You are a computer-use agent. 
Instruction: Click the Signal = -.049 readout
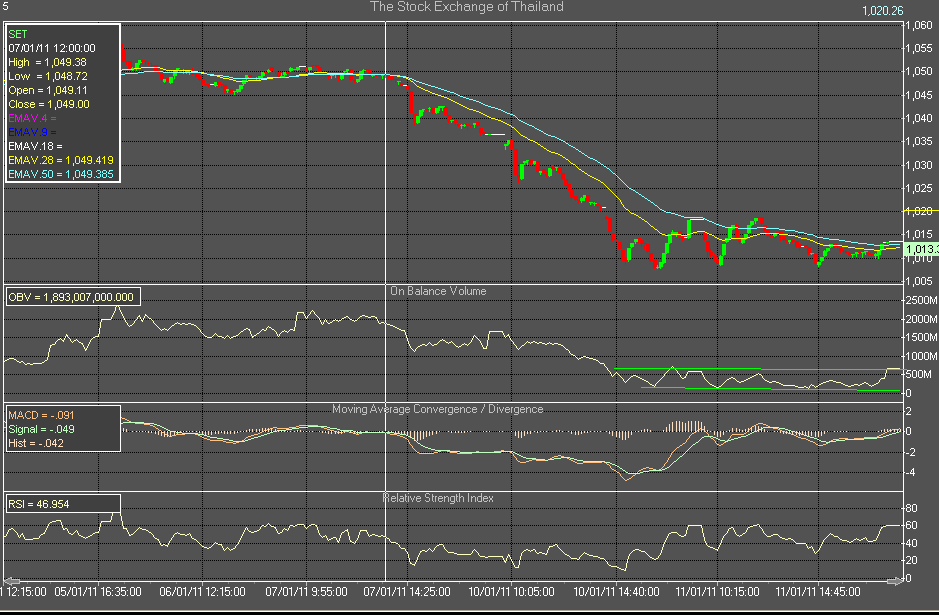(41, 429)
